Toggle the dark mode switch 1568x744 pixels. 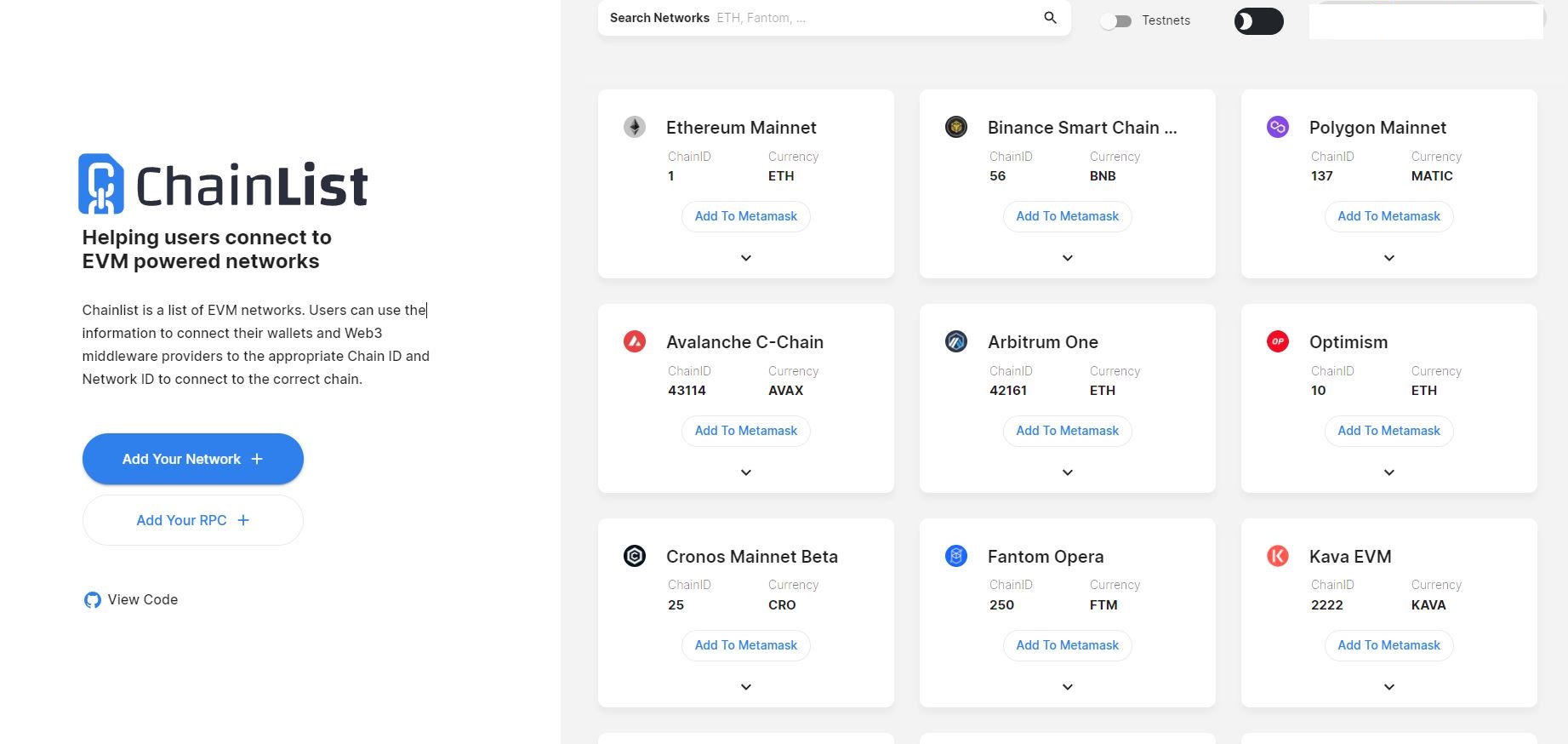click(1259, 21)
